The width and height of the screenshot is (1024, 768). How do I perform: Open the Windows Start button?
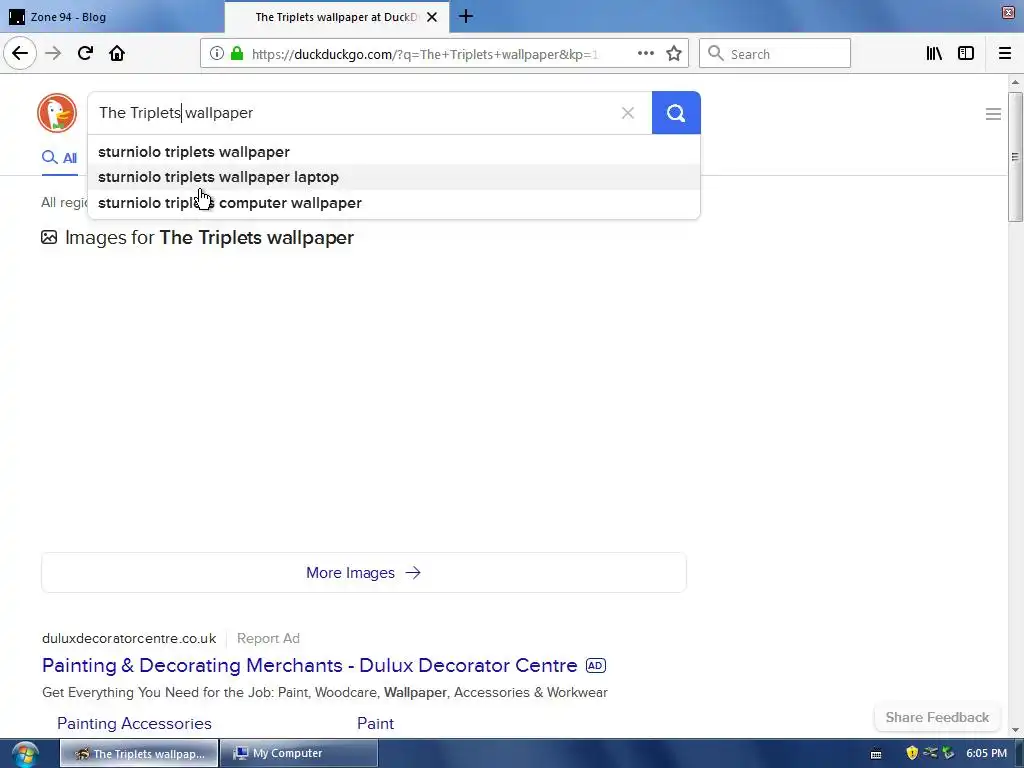24,754
